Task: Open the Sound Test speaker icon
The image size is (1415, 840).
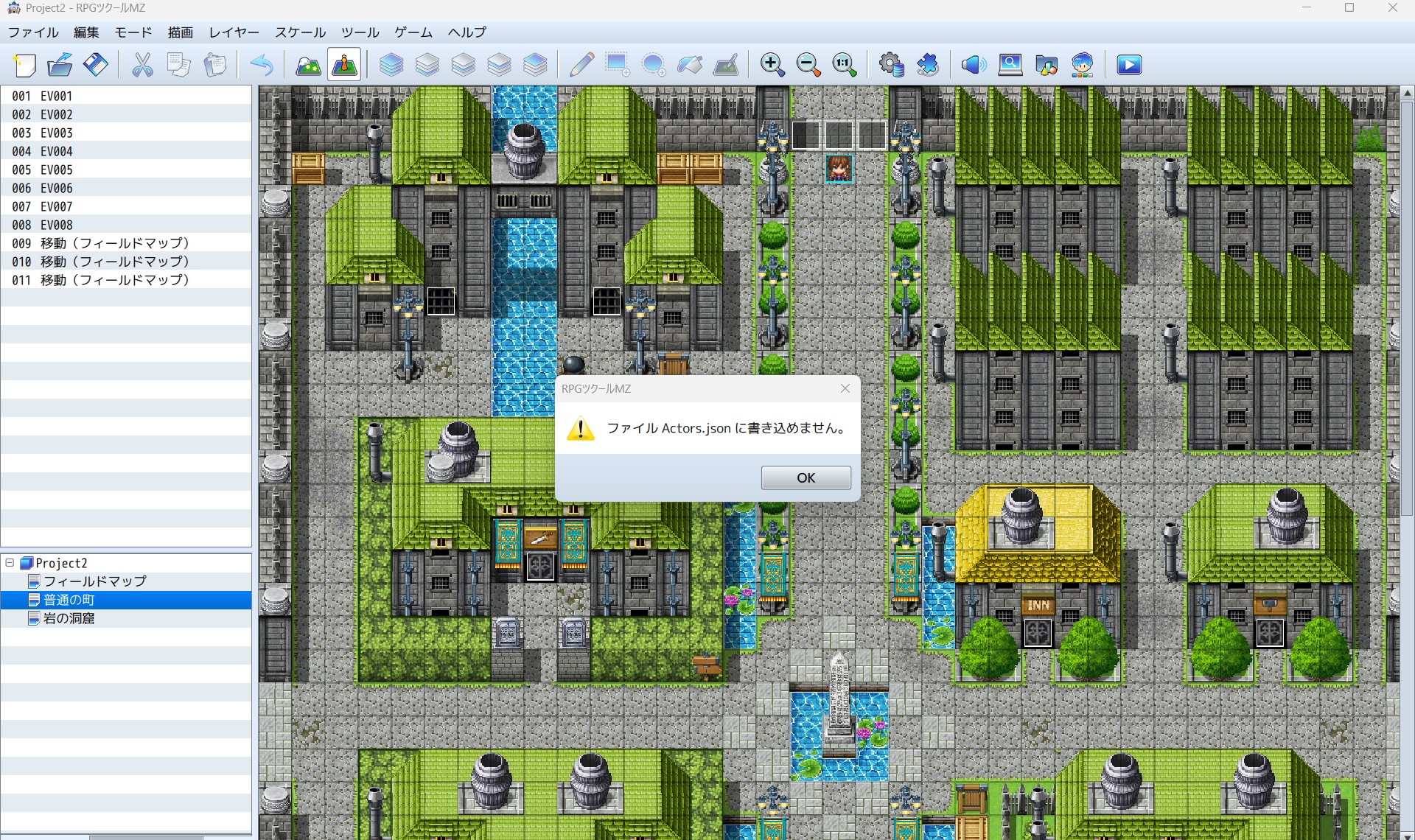Action: click(x=974, y=65)
